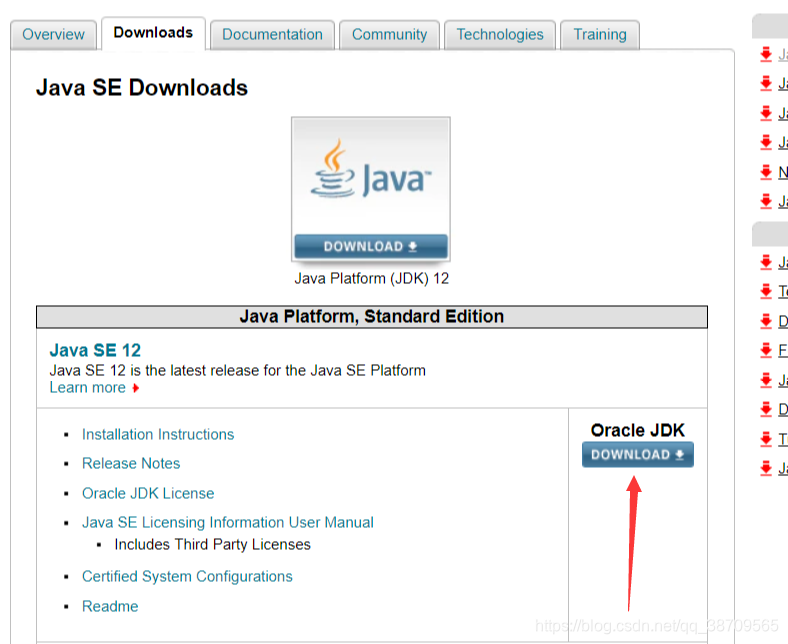Open Installation Instructions link
This screenshot has width=788, height=644.
(x=158, y=434)
